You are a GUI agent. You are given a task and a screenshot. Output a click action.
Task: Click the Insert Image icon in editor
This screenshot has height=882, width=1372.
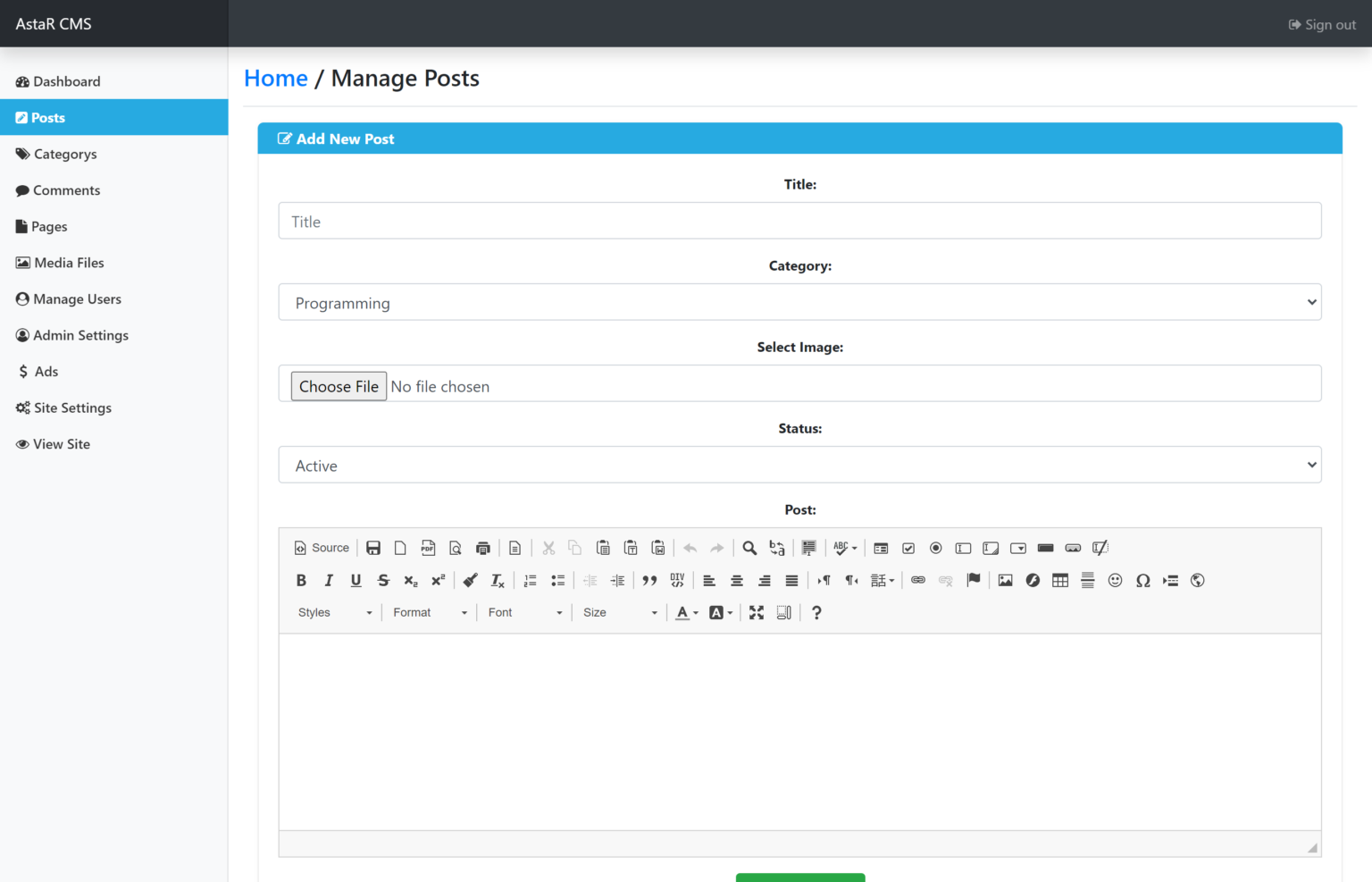click(x=1006, y=581)
